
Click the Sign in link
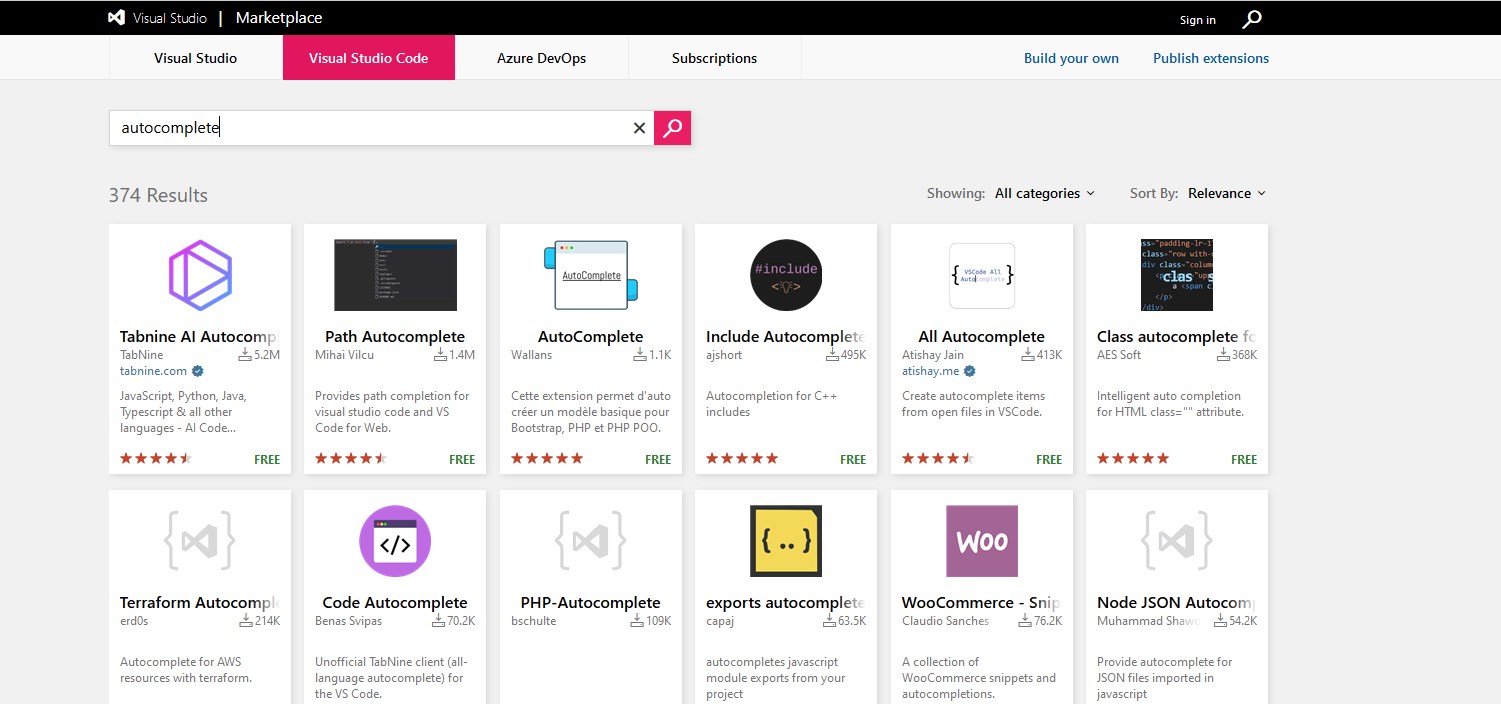coord(1198,20)
